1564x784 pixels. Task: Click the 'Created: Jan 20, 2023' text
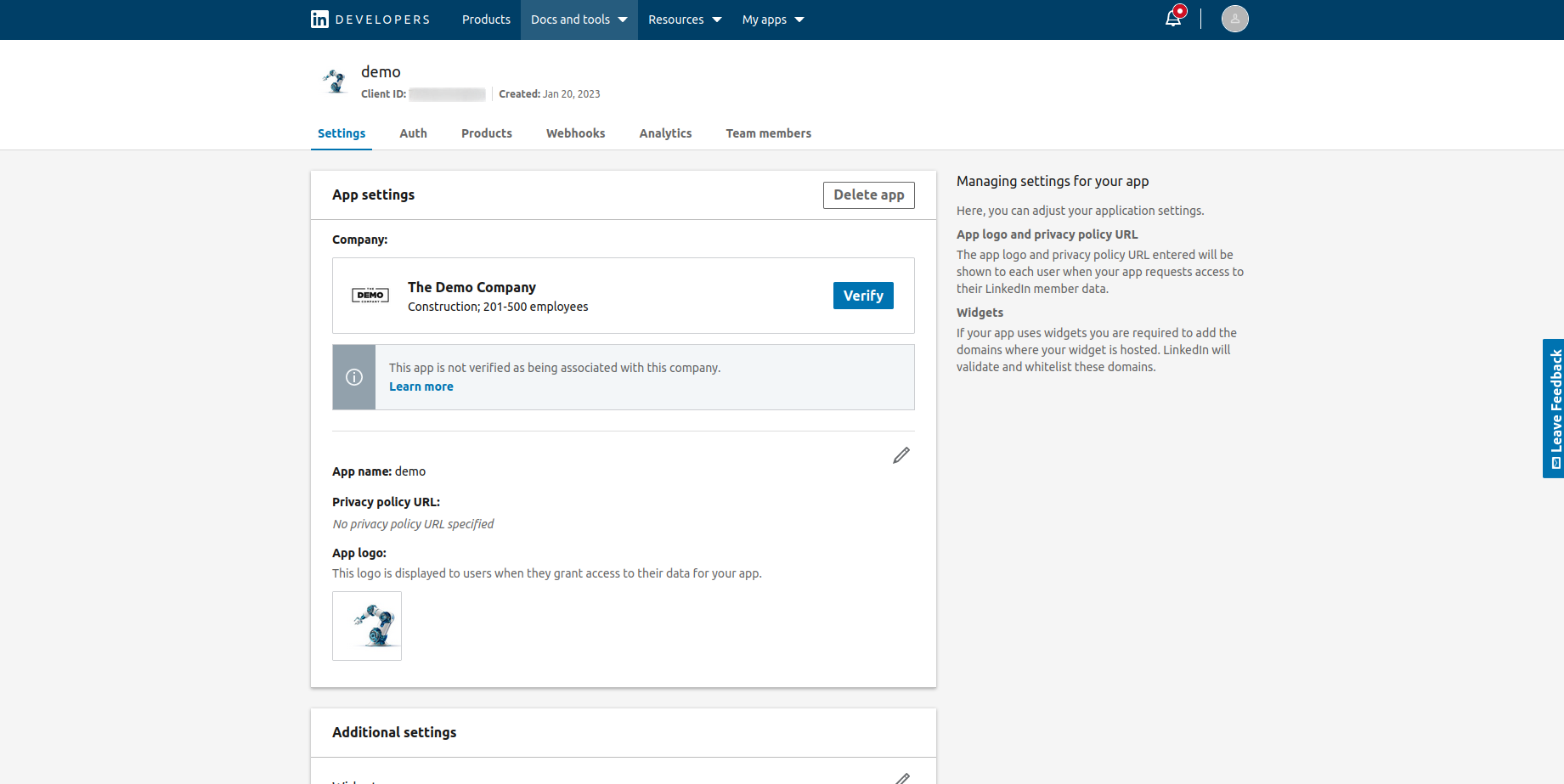coord(550,94)
